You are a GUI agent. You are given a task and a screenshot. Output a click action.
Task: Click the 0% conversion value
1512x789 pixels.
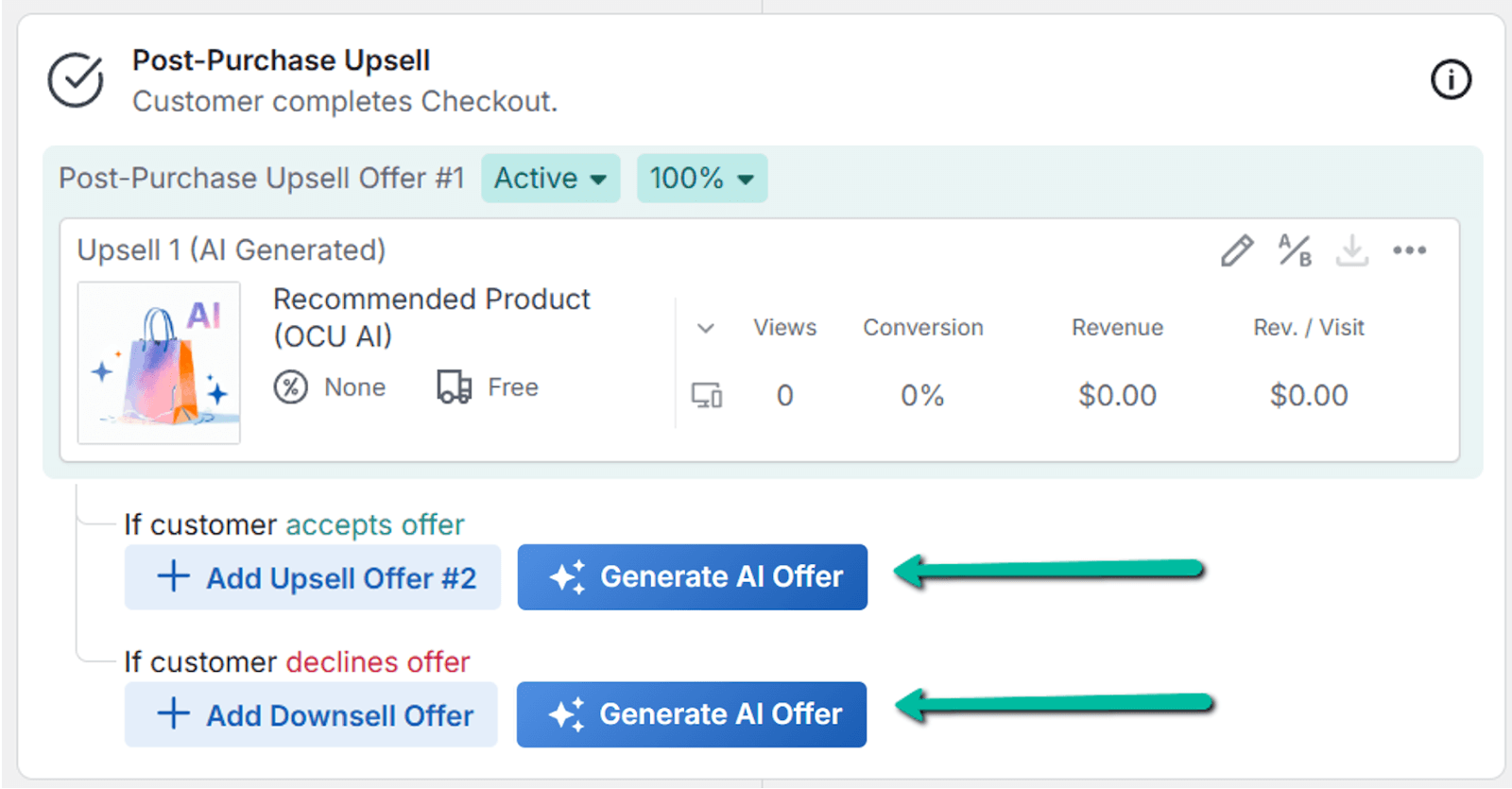[922, 395]
